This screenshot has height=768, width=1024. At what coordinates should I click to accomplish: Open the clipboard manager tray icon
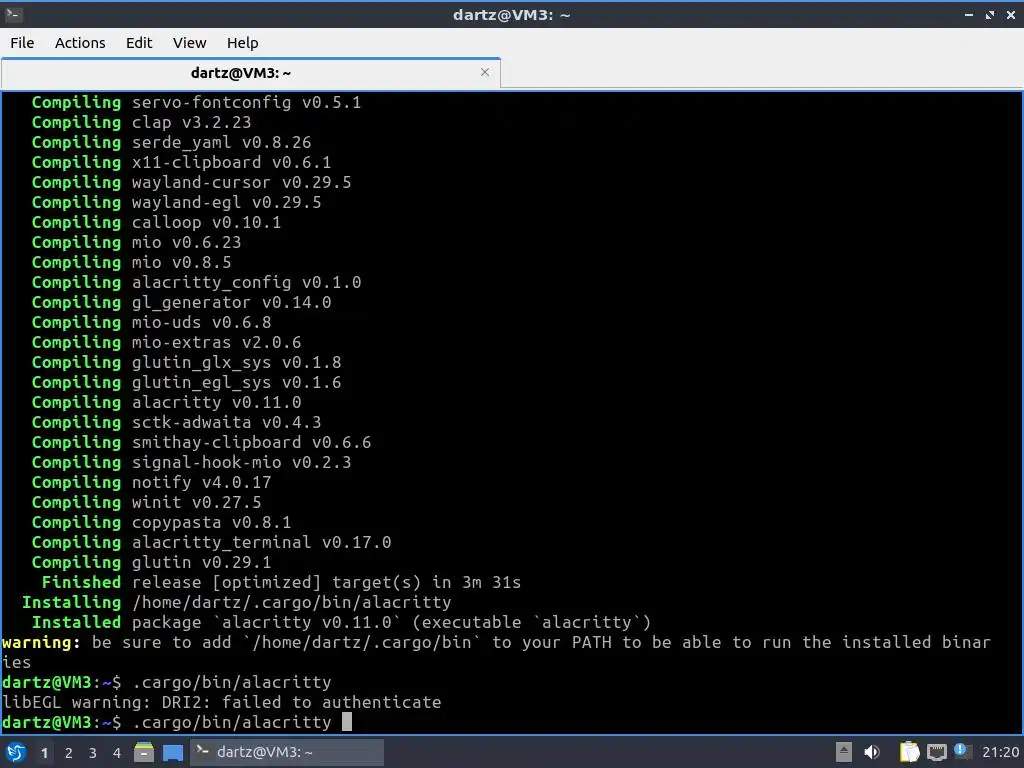click(x=909, y=752)
